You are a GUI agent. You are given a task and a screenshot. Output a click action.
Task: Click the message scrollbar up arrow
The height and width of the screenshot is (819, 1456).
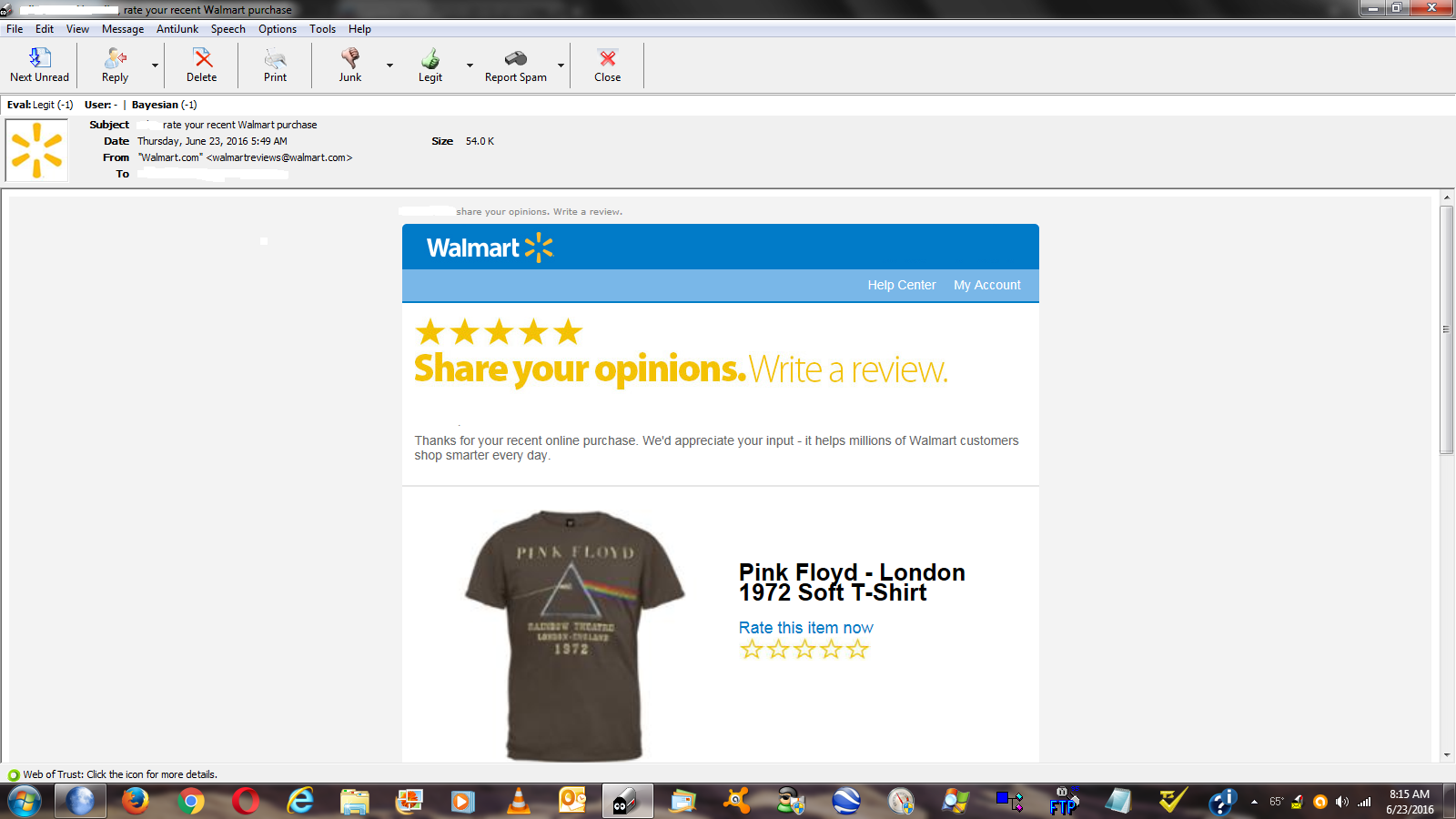[x=1447, y=197]
